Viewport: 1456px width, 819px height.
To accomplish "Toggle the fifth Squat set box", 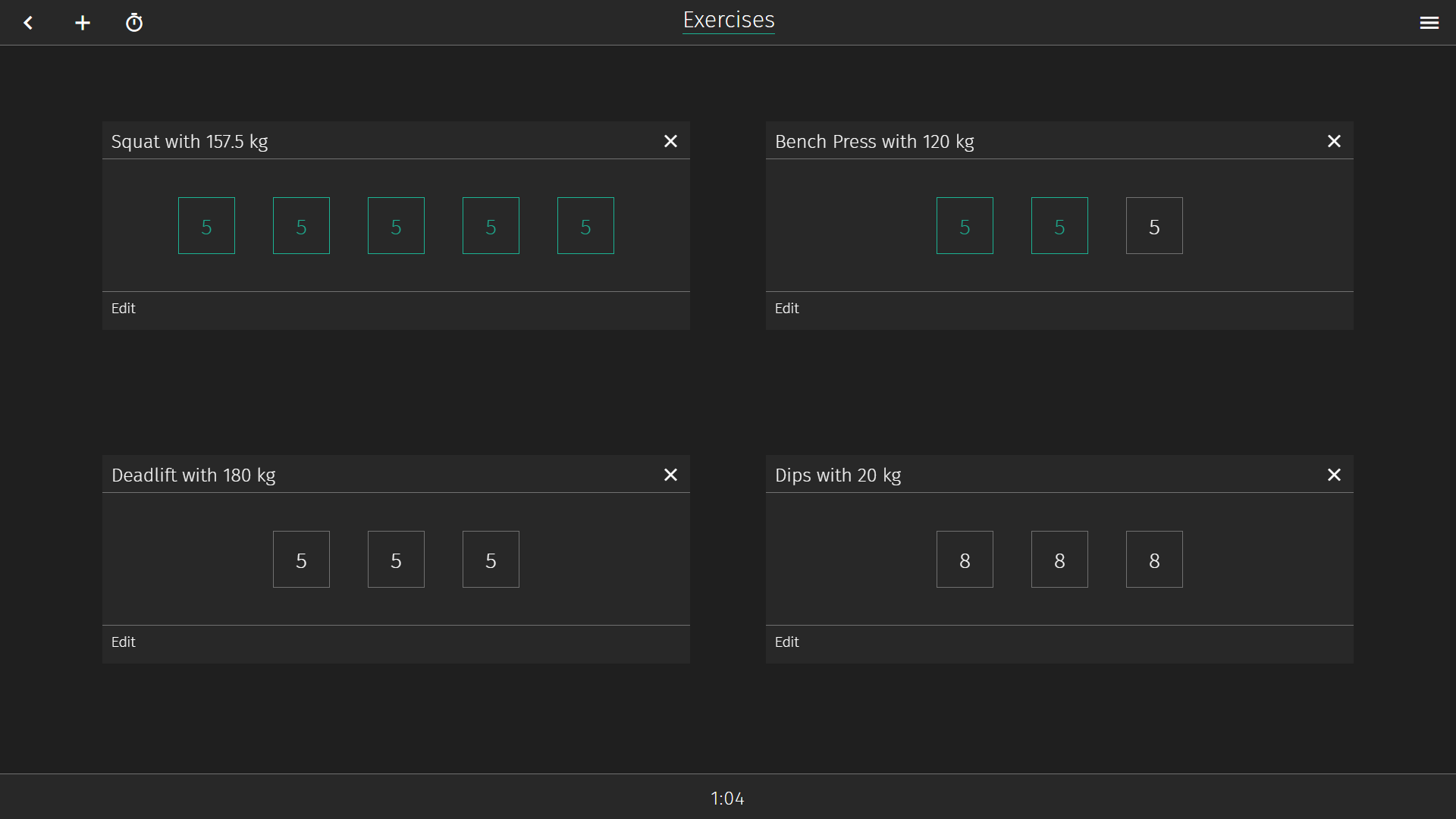I will coord(585,226).
